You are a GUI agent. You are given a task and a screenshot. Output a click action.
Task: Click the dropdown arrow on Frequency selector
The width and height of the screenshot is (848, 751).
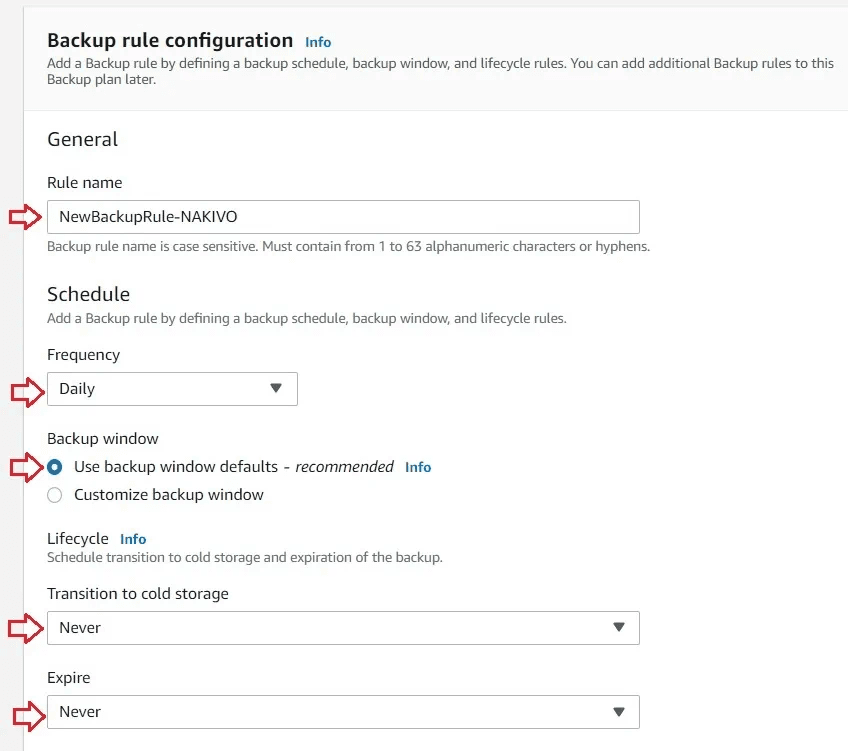(277, 389)
